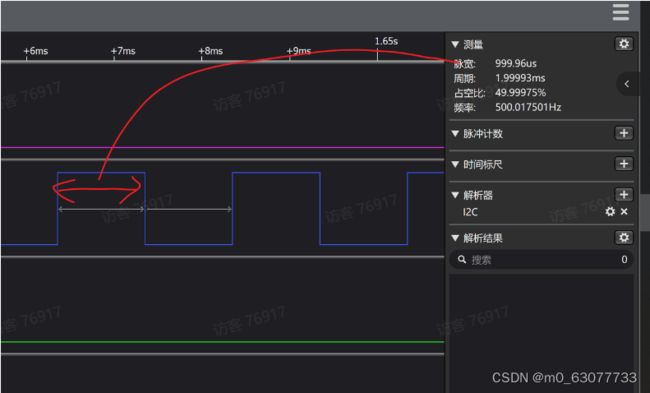This screenshot has height=393, width=650.
Task: Open settings gear for 测量 panel
Action: click(624, 44)
